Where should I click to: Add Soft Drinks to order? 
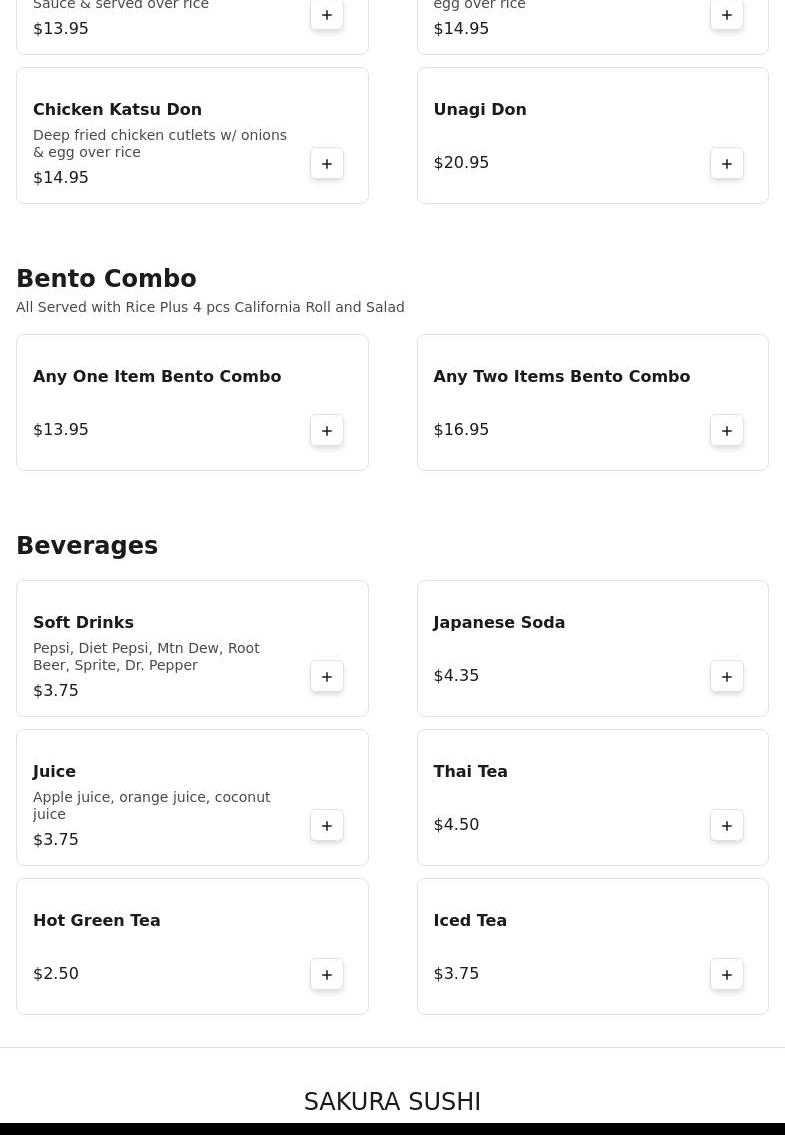(327, 677)
